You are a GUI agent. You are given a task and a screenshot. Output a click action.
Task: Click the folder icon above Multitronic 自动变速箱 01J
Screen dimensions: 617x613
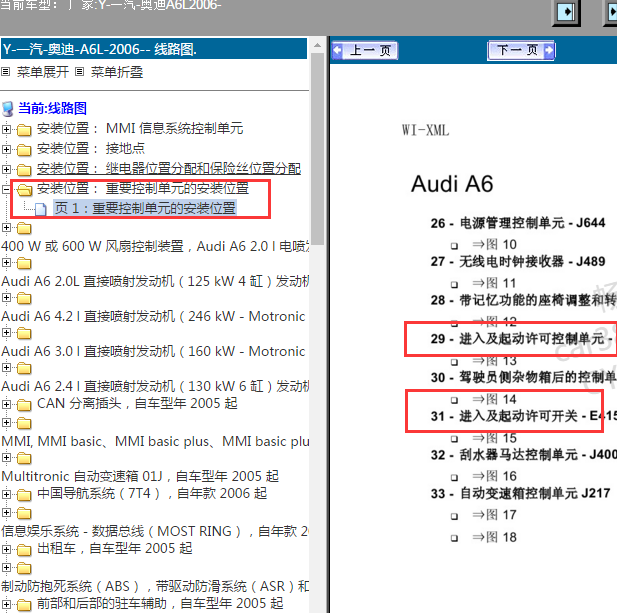tap(24, 458)
